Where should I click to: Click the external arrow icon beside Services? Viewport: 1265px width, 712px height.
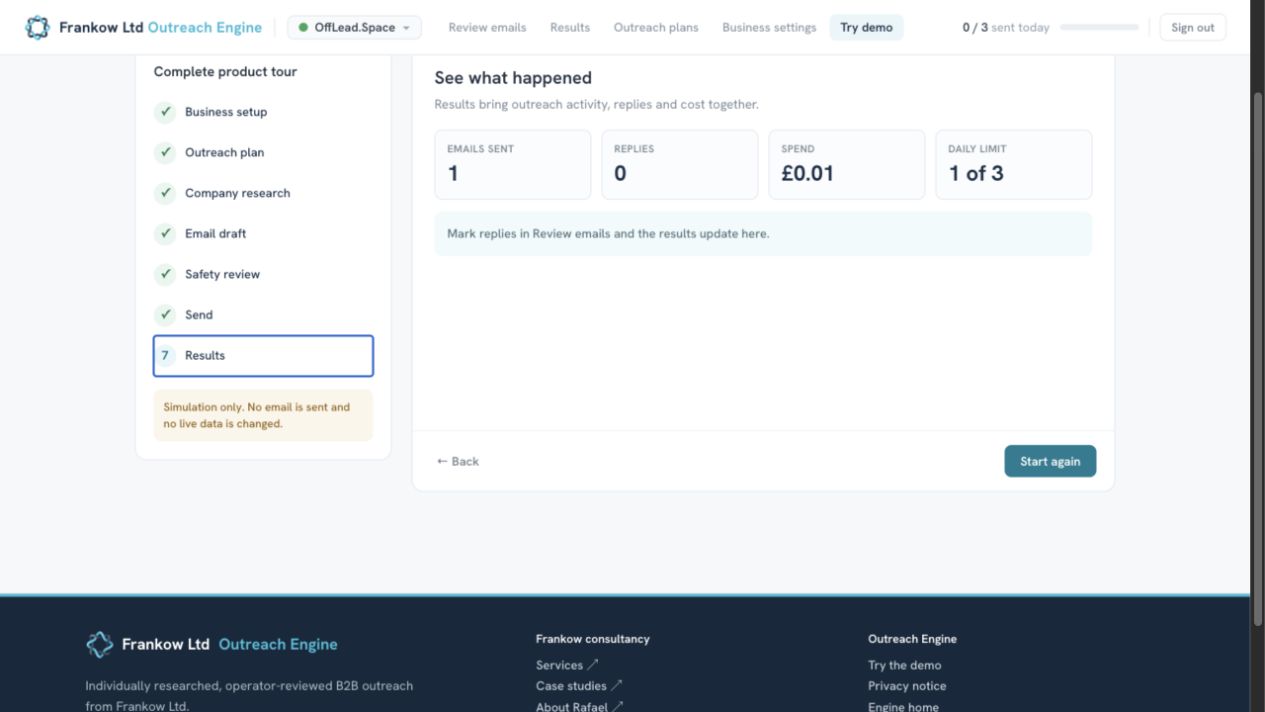(x=593, y=665)
